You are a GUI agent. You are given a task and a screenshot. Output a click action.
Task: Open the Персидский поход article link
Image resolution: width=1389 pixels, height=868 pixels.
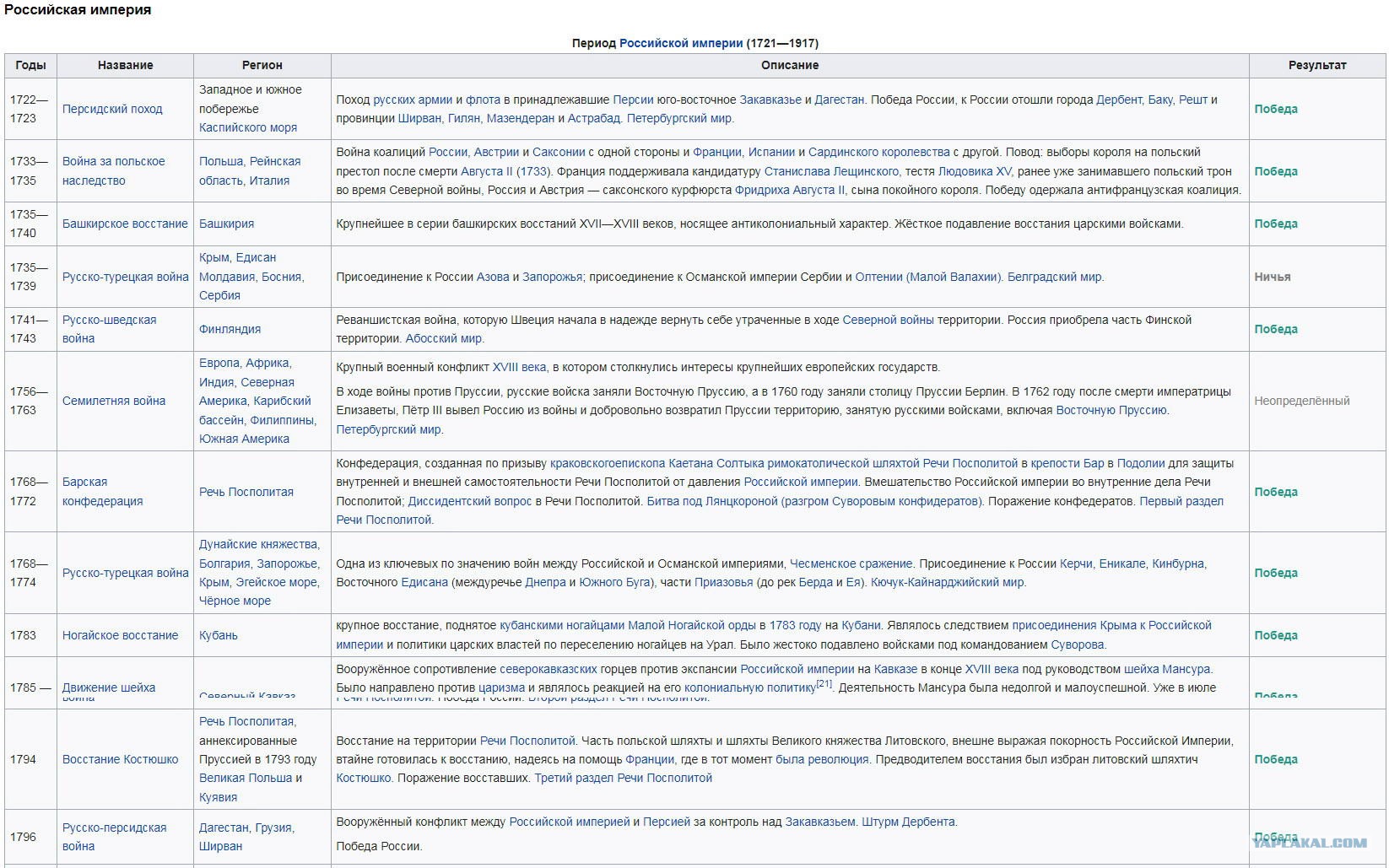(112, 109)
